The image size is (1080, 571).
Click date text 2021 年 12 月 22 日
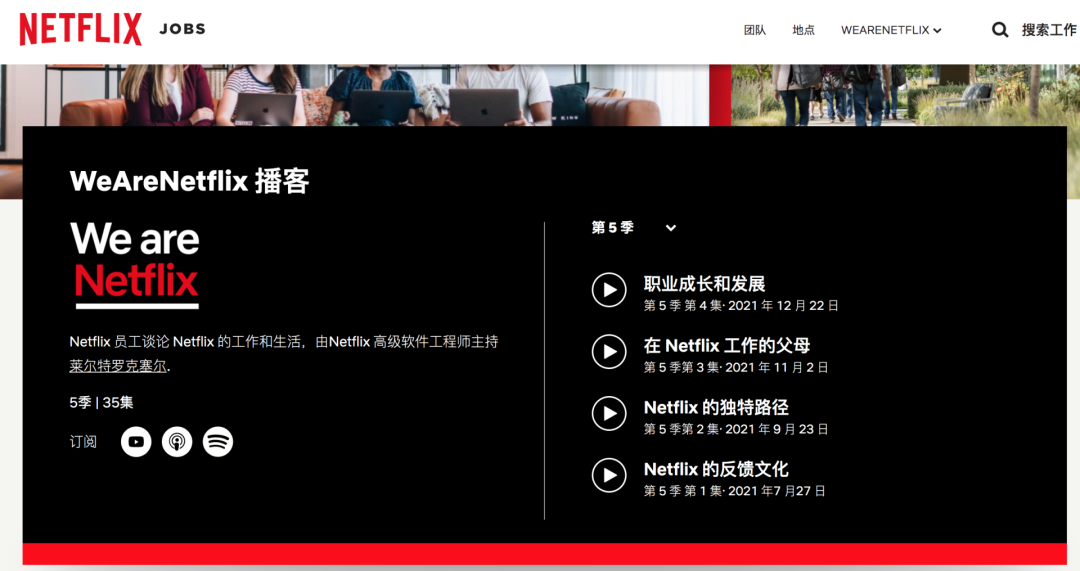coord(783,306)
